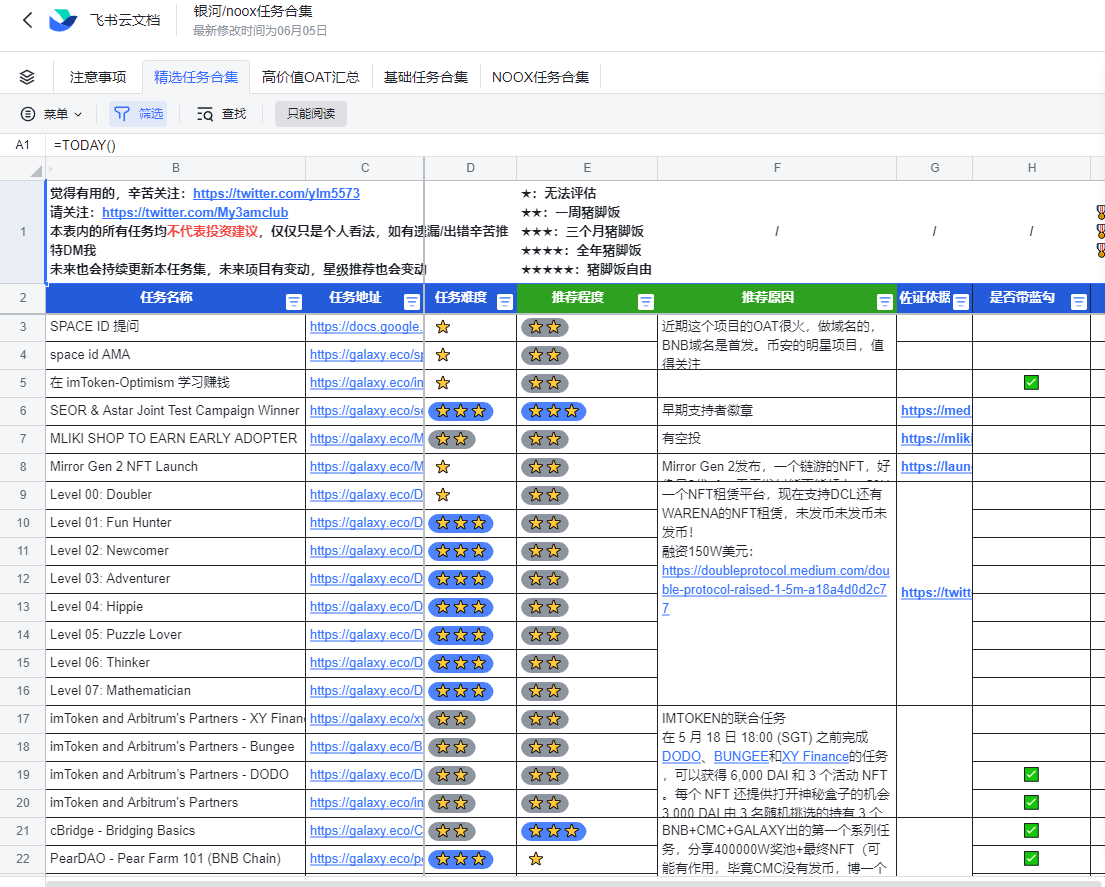
Task: Click single star recommendation in row 22
Action: pyautogui.click(x=536, y=859)
